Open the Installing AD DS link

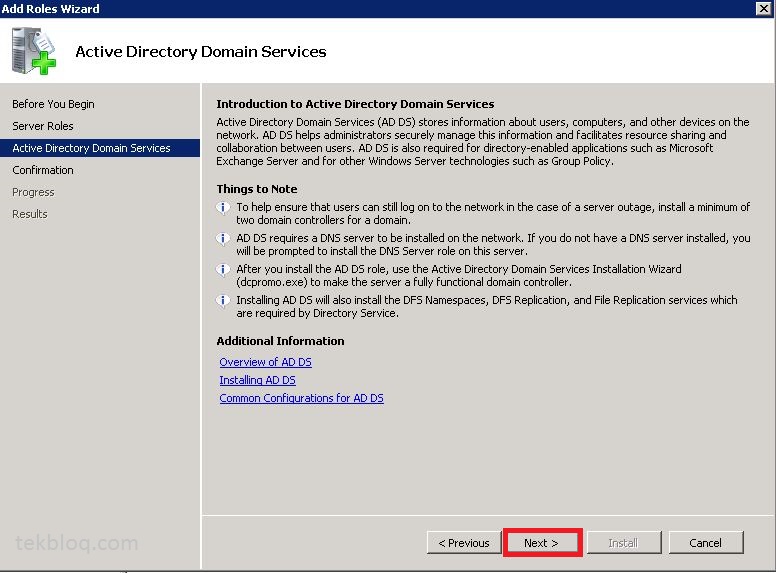tap(257, 380)
